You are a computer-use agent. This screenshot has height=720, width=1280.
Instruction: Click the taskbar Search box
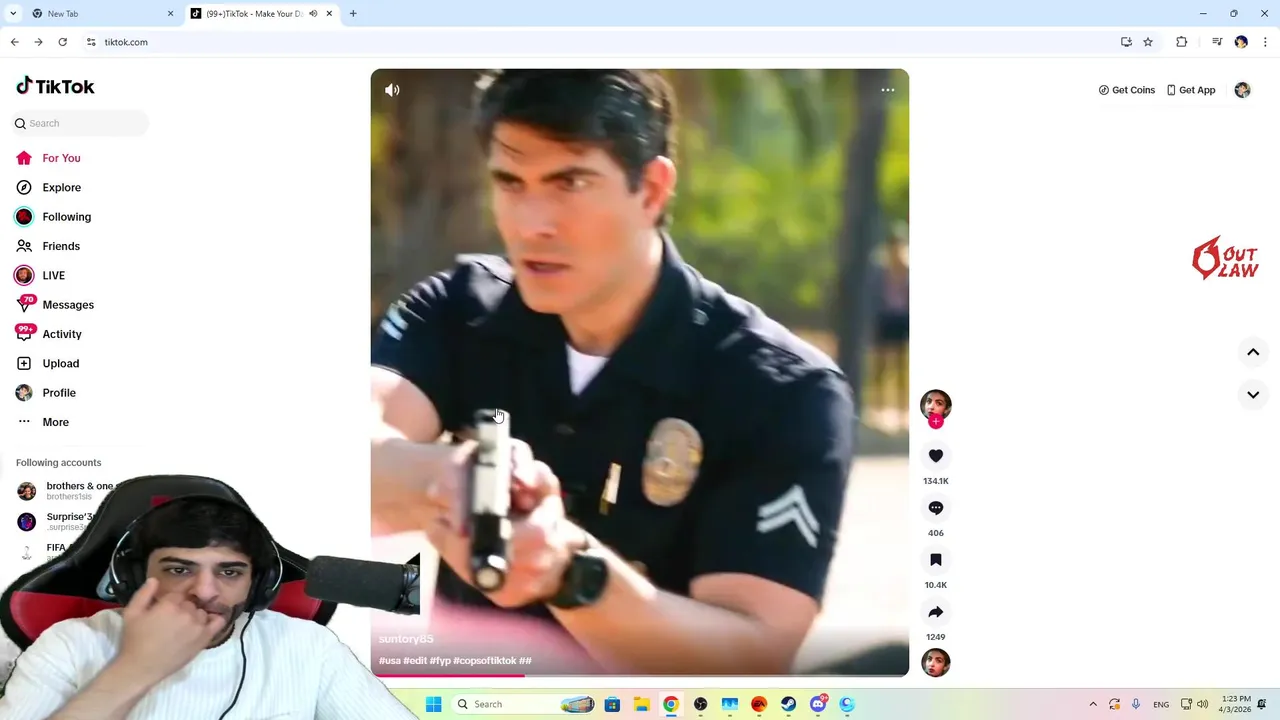coord(525,704)
